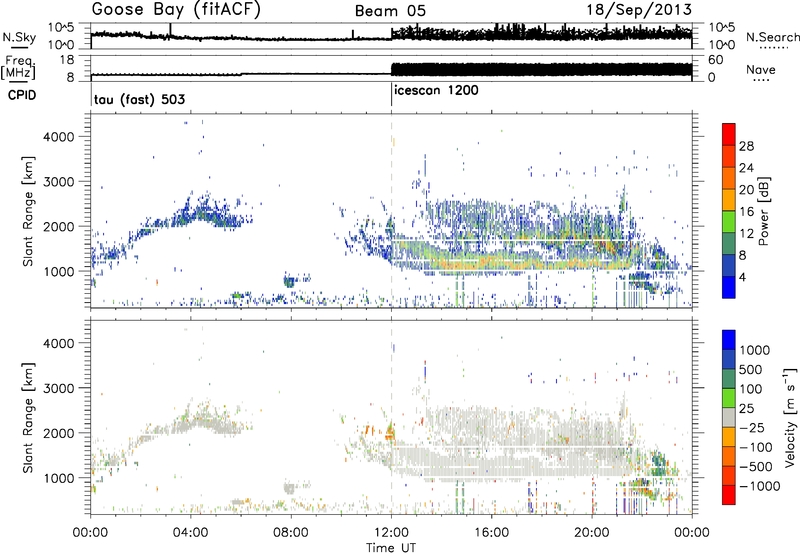Click the '04:00' time tick label
Image resolution: width=800 pixels, height=554 pixels.
click(190, 533)
